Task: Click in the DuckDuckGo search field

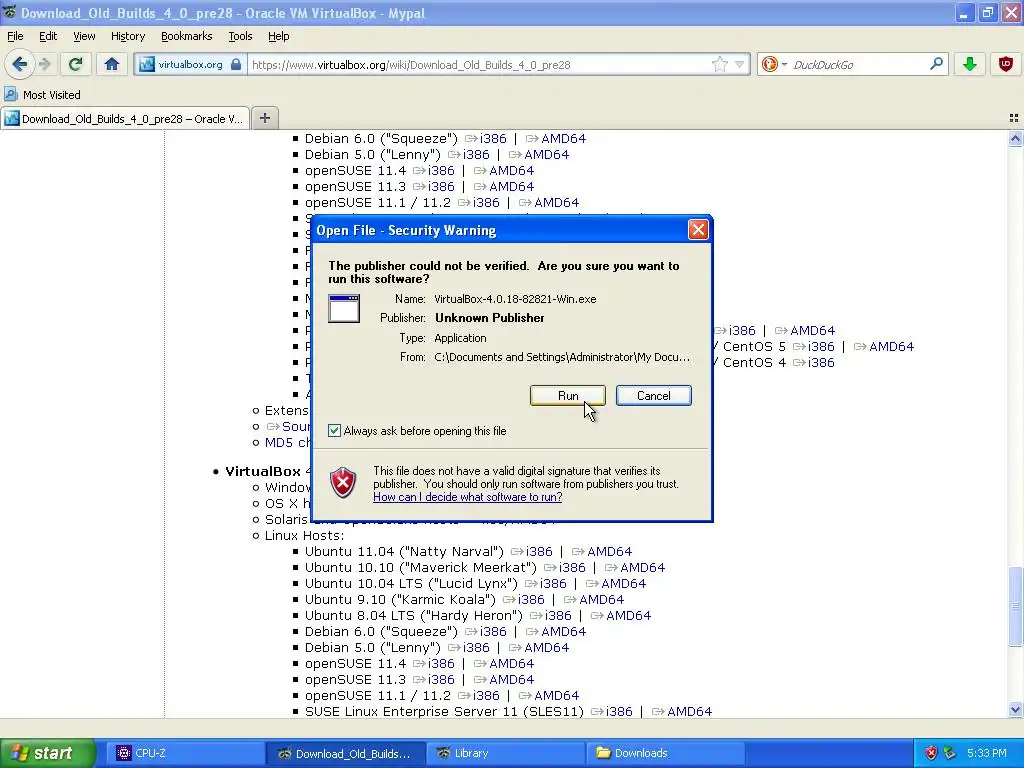Action: 858,65
